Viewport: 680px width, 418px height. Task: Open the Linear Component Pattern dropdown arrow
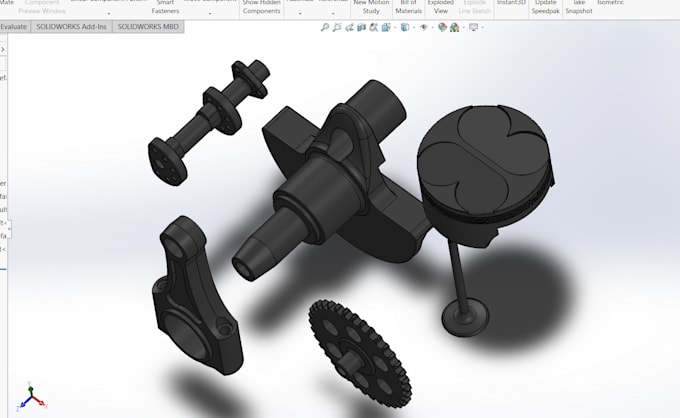tap(108, 13)
